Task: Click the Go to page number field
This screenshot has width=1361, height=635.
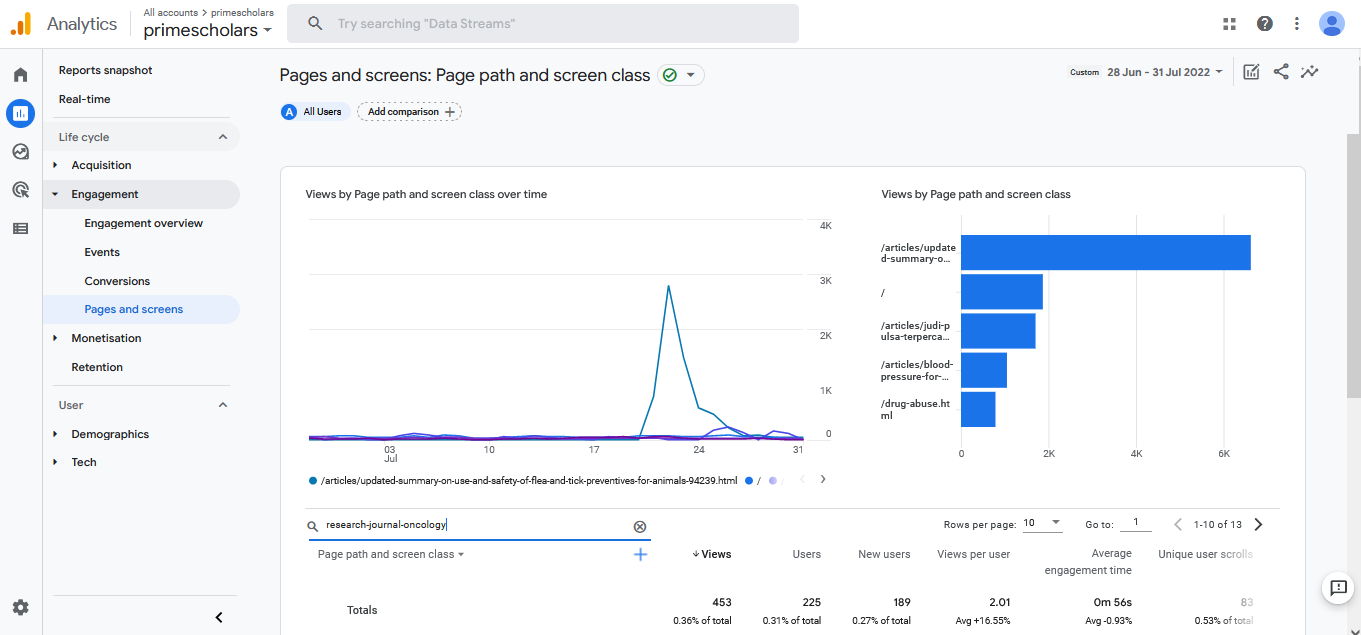Action: tap(1135, 523)
